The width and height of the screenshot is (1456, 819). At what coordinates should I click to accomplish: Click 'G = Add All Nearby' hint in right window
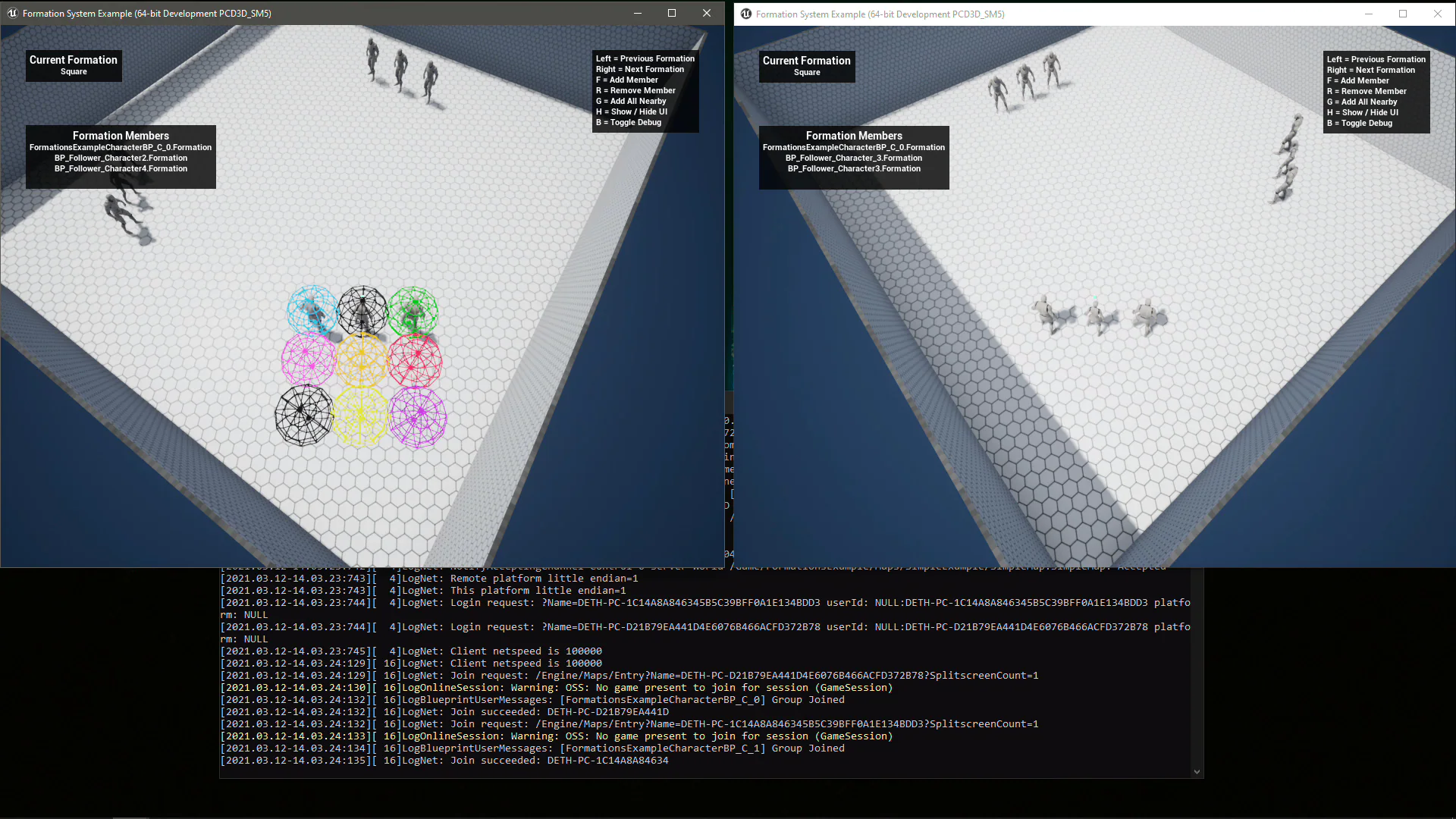(1362, 102)
